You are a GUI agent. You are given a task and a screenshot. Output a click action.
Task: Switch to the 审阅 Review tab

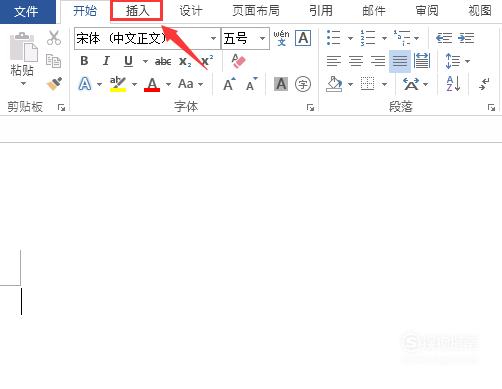pos(427,11)
